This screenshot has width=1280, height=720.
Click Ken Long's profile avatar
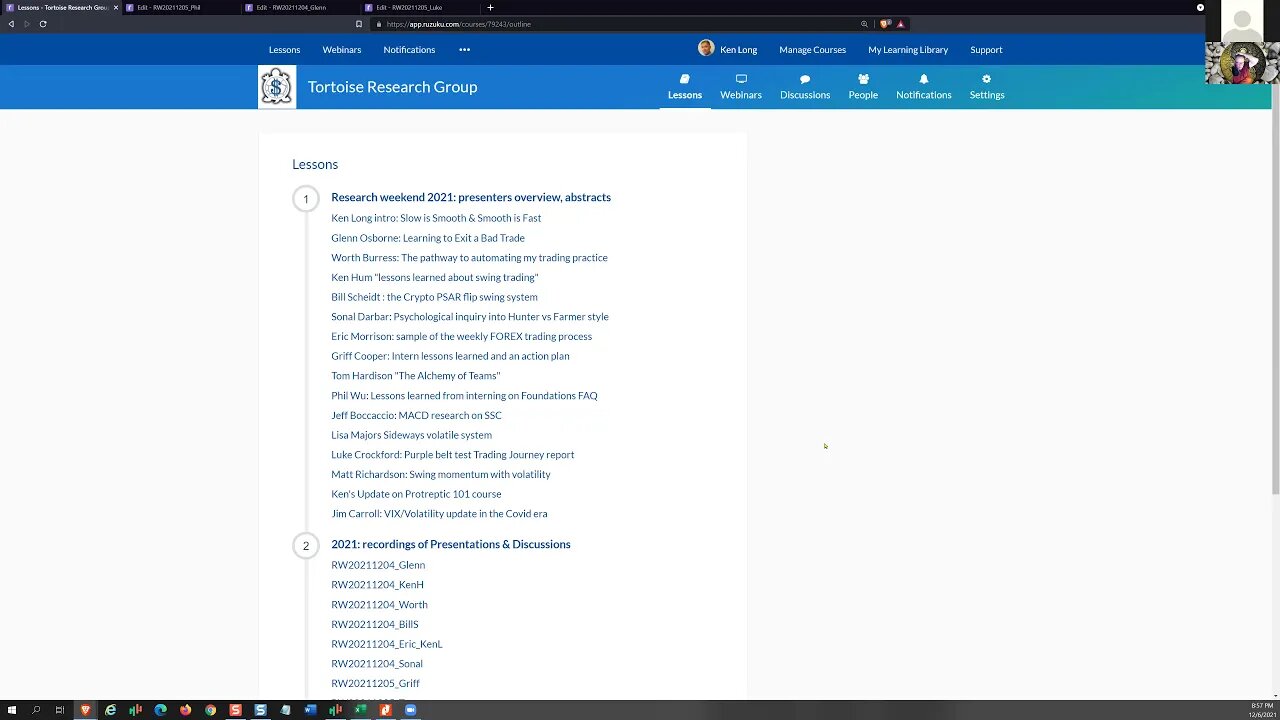(706, 48)
